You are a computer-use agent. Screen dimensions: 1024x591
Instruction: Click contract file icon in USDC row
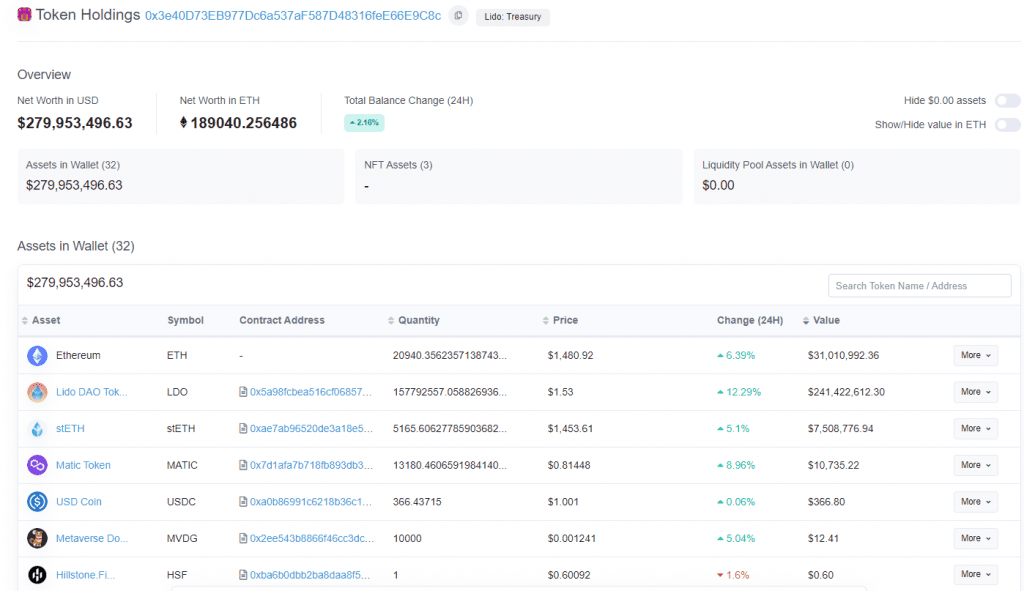243,502
